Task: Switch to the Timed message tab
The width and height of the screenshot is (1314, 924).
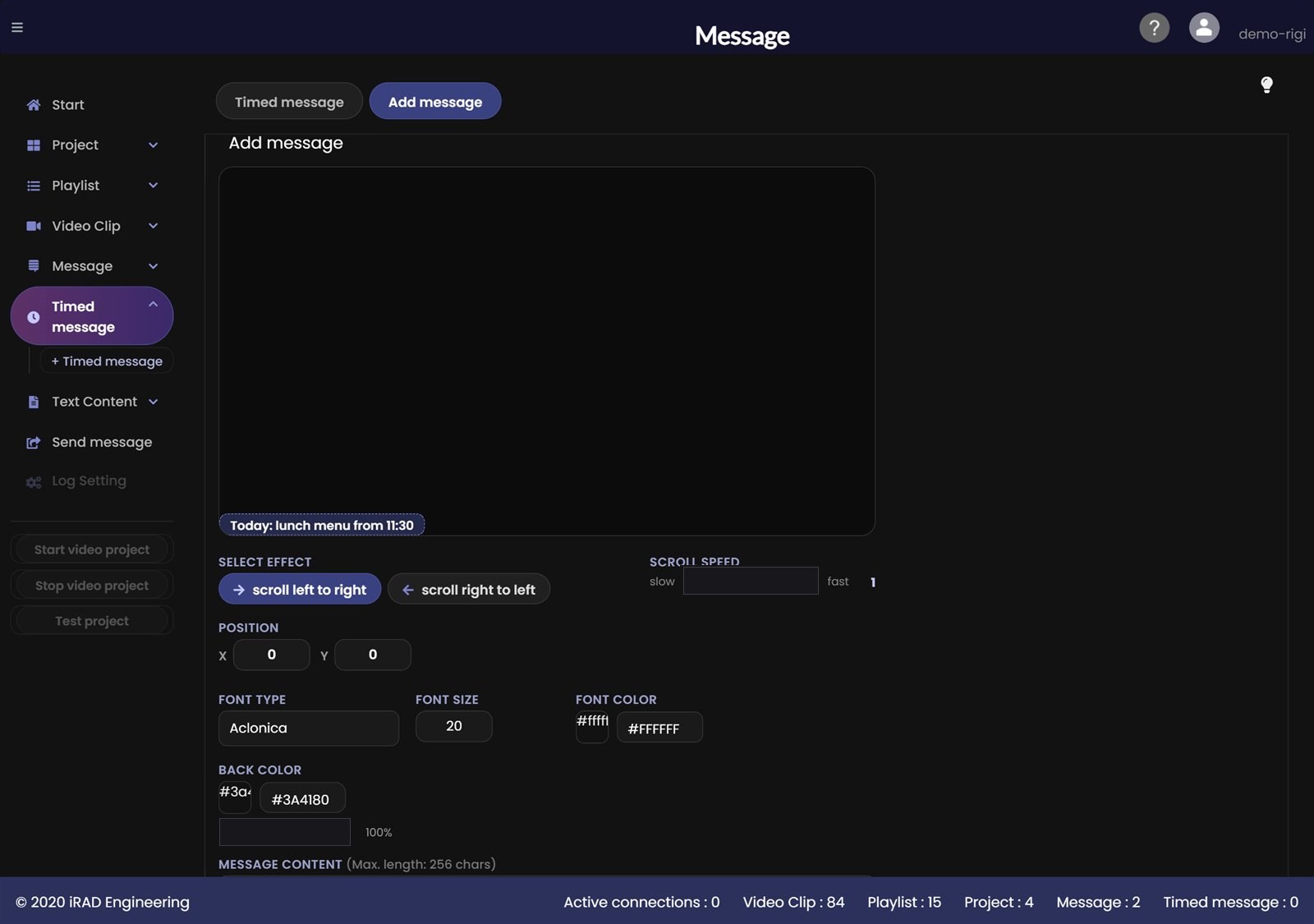Action: tap(289, 101)
